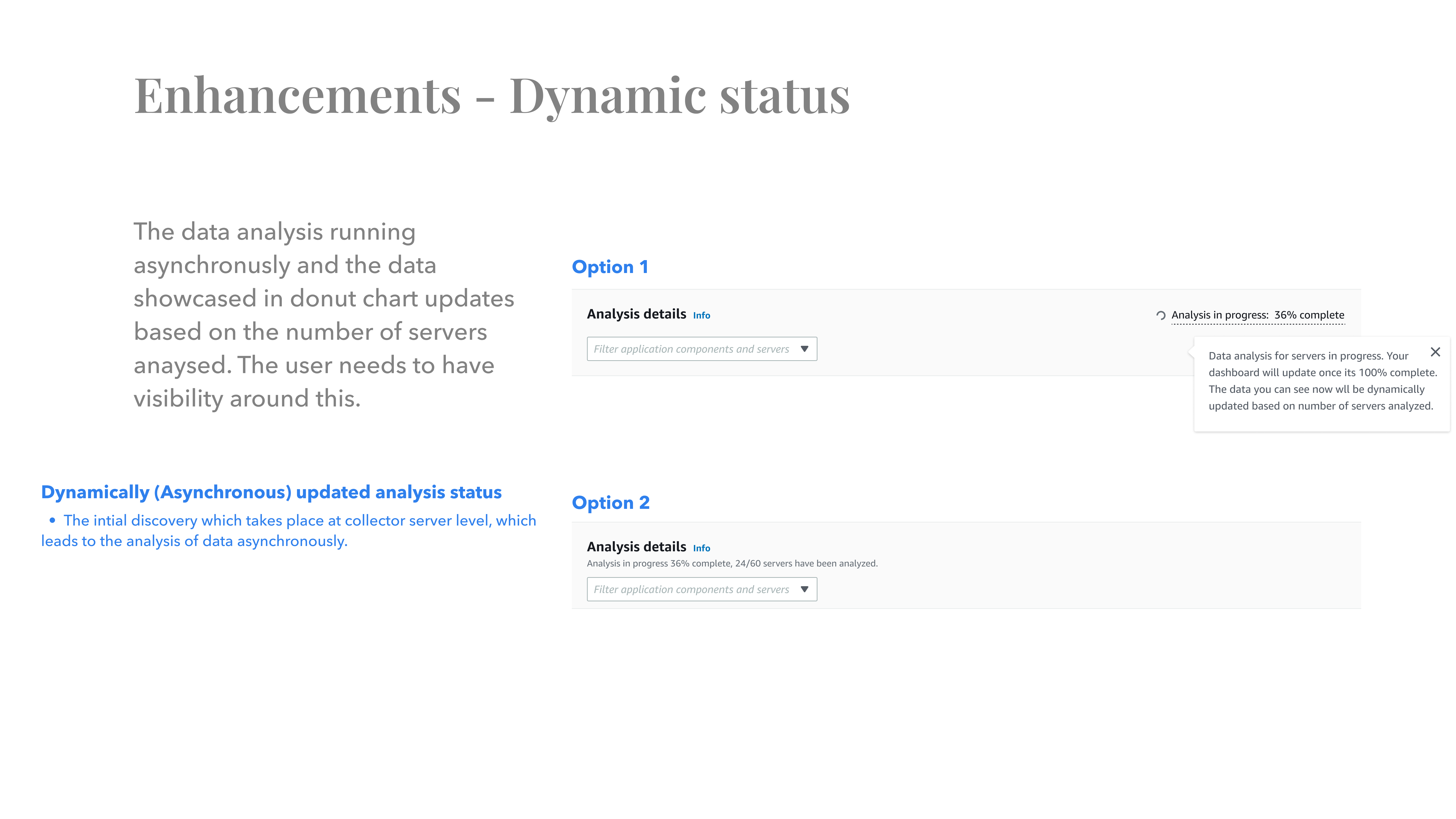Click the '24/60 servers have been analyzed' text

coord(806,563)
